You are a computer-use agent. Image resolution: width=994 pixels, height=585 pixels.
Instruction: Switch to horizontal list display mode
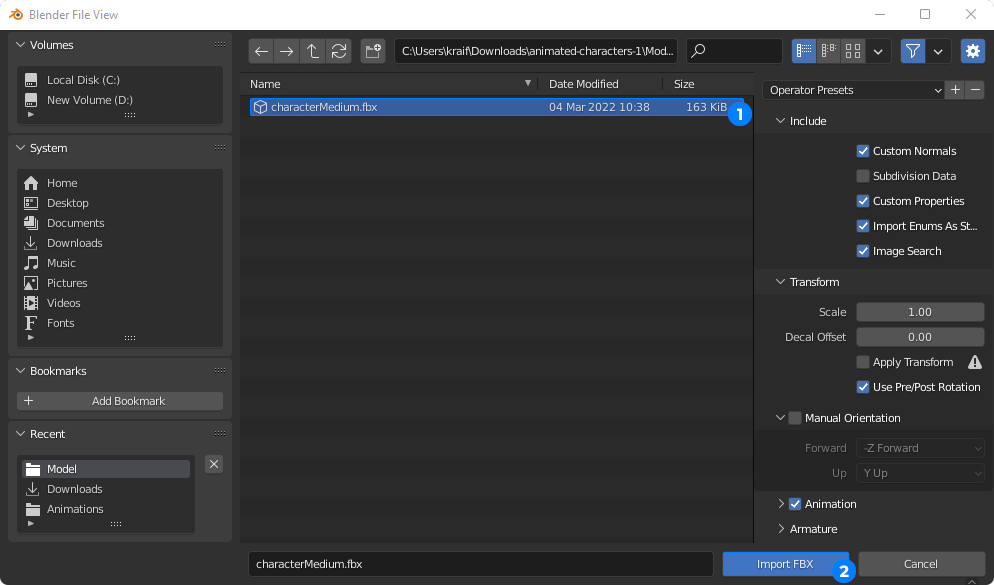[829, 51]
